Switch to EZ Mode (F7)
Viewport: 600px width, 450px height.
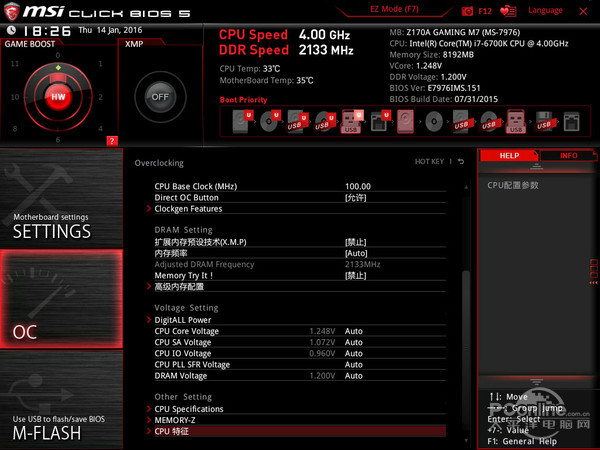394,9
